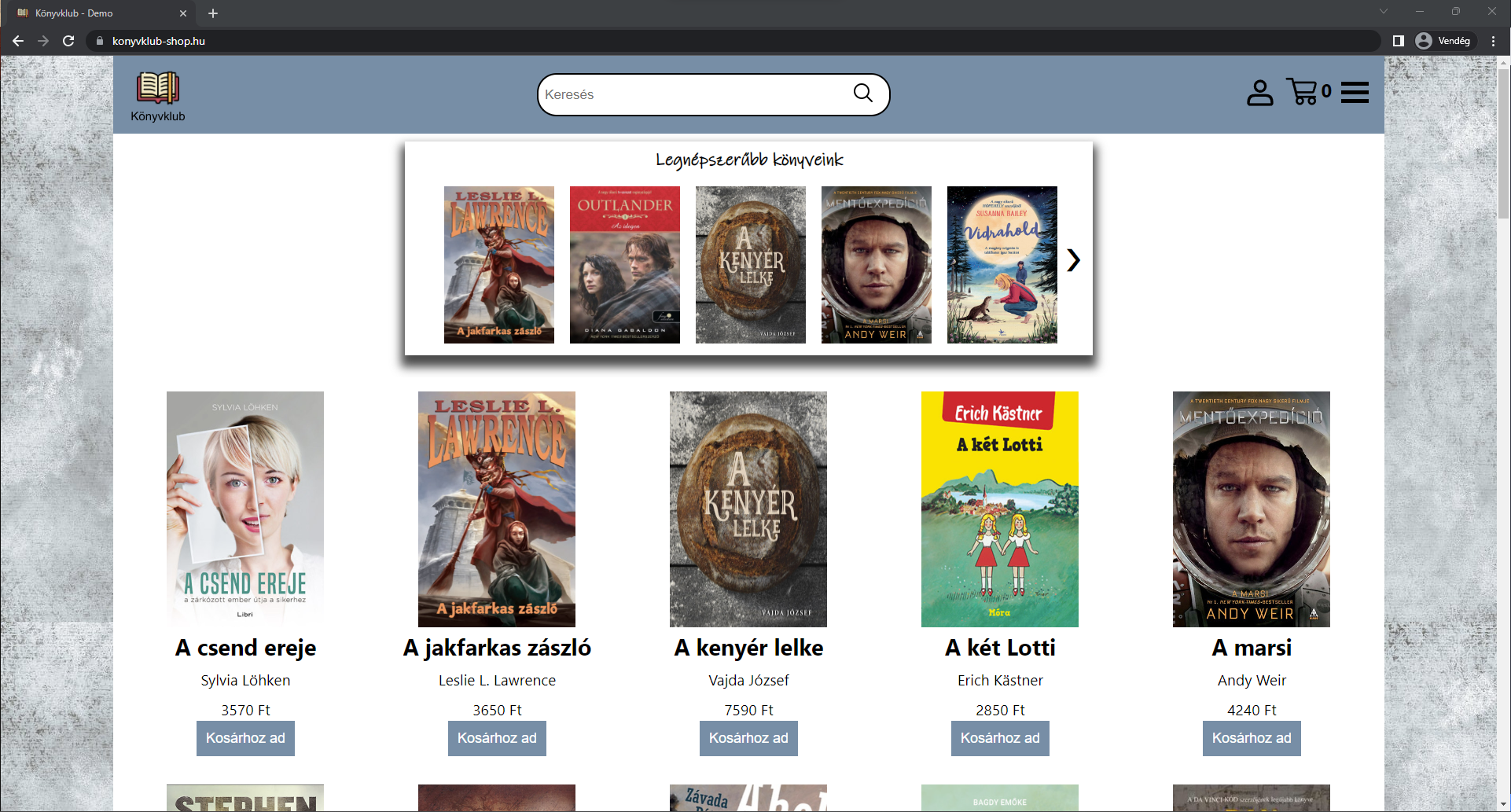Reload the page
The width and height of the screenshot is (1511, 812).
coord(68,41)
